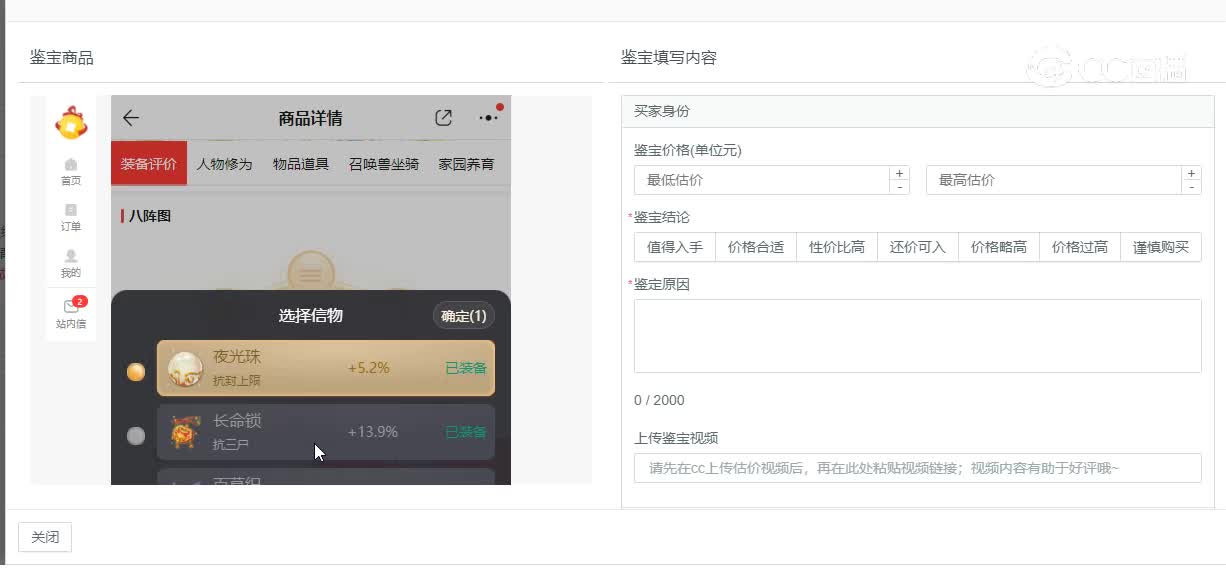Open 我的 in the sidebar
This screenshot has width=1226, height=568.
coord(71,264)
